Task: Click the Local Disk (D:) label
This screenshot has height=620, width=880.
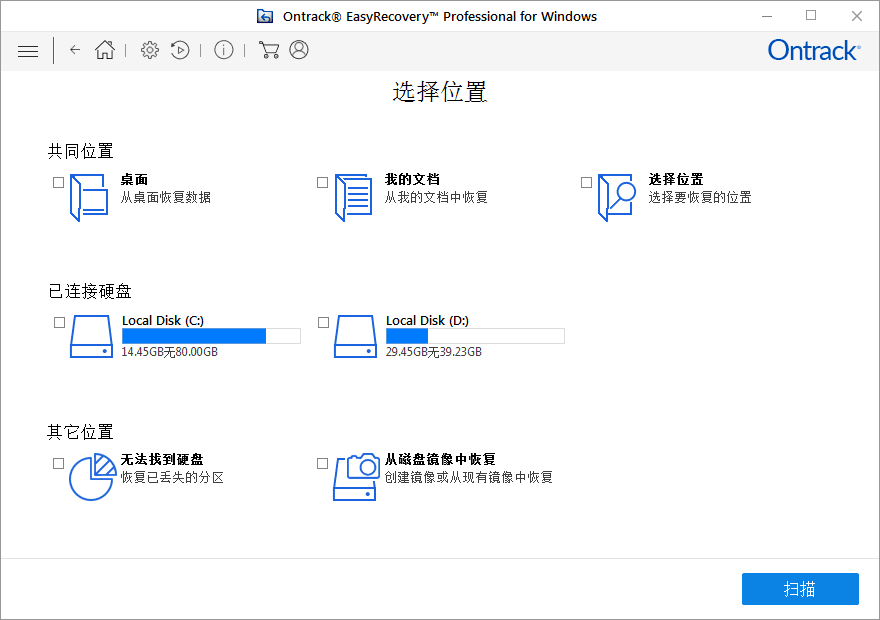Action: coord(427,320)
